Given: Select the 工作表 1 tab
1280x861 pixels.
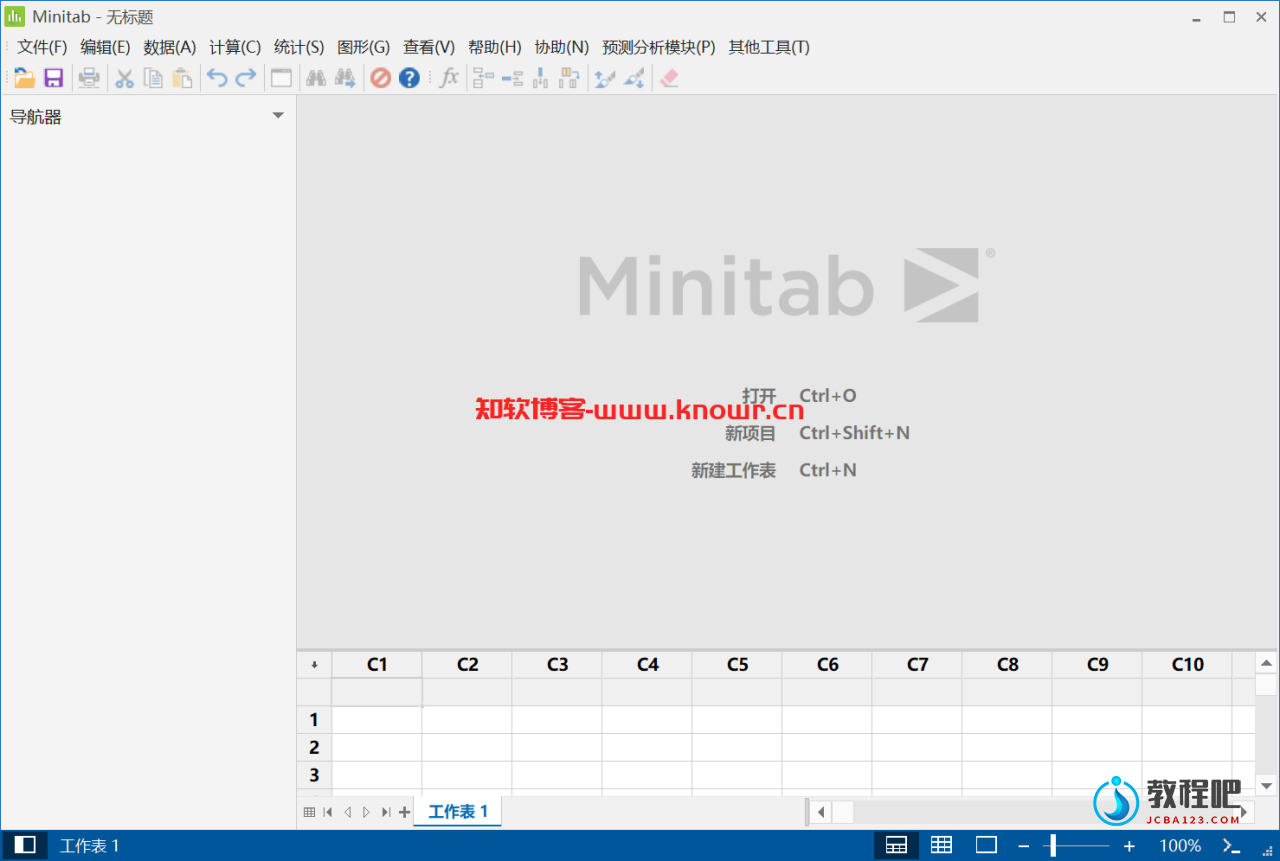Looking at the screenshot, I should pyautogui.click(x=458, y=812).
